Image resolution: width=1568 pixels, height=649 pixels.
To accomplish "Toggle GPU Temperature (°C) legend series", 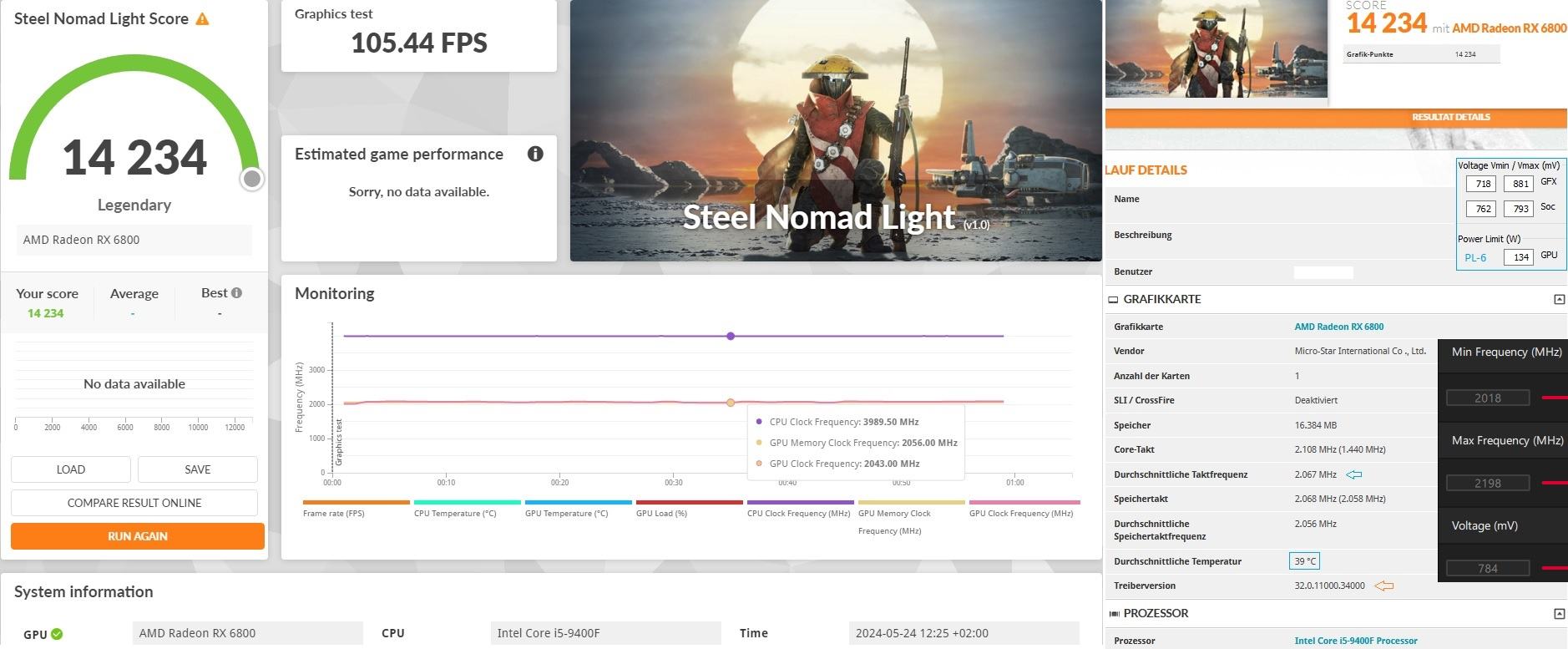I will click(579, 509).
